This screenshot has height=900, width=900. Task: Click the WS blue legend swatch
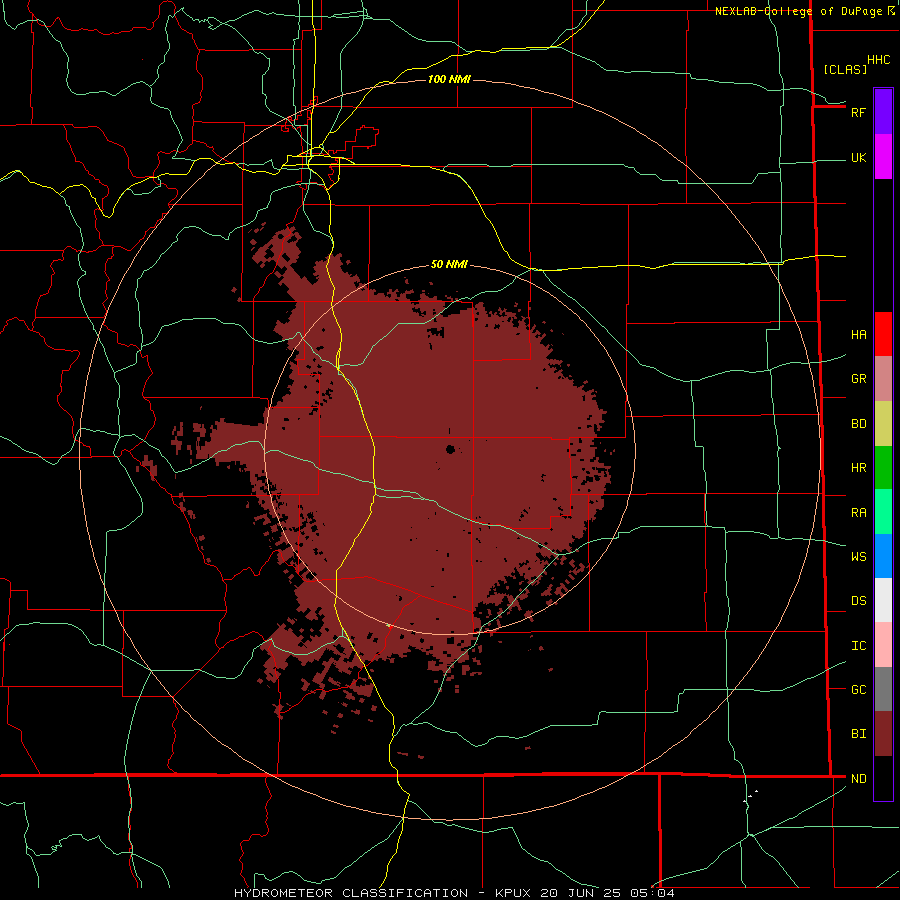coord(883,556)
